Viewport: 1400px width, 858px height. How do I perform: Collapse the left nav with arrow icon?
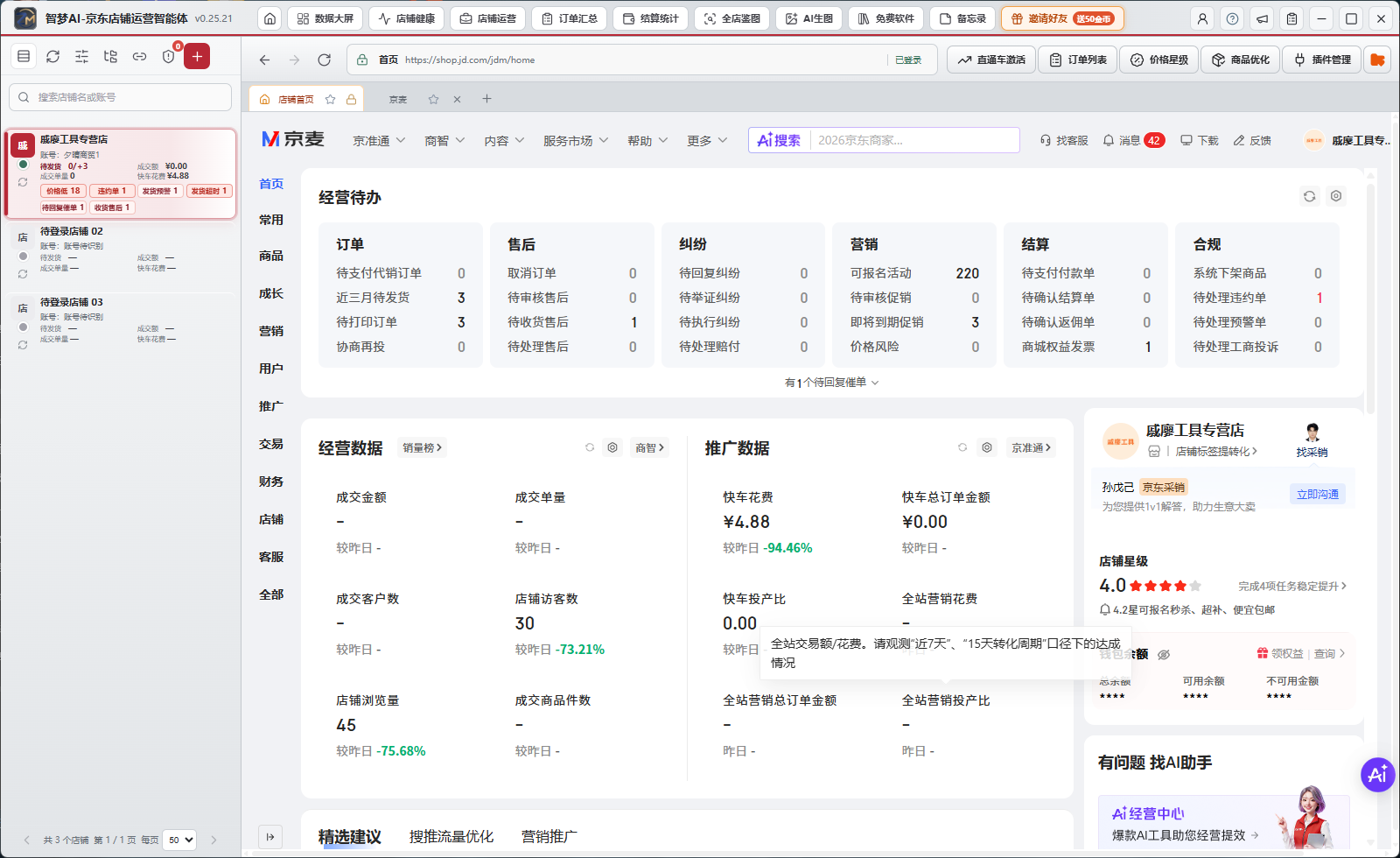click(270, 837)
